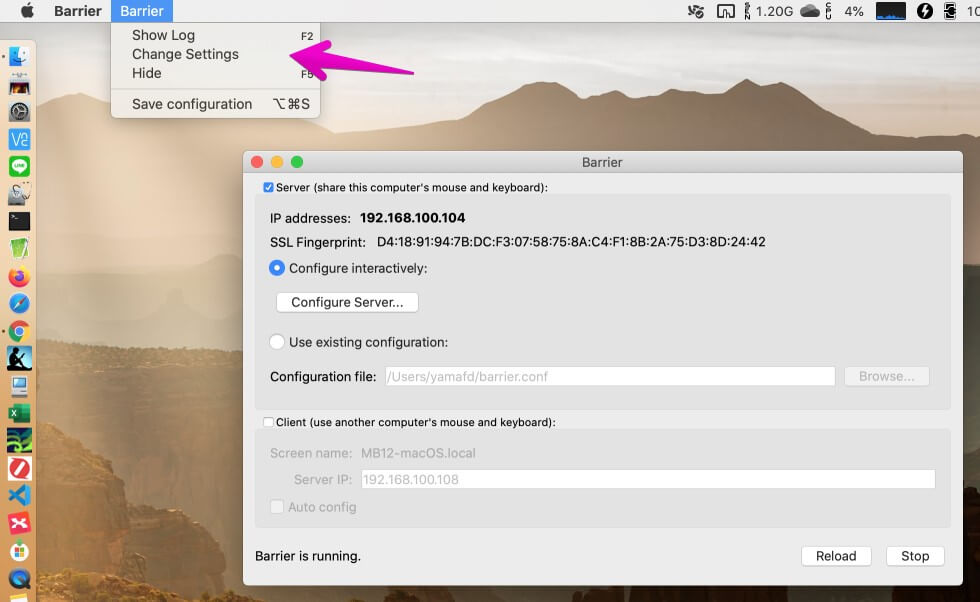Open the bold Barrier application menu
The width and height of the screenshot is (980, 602).
click(x=78, y=11)
